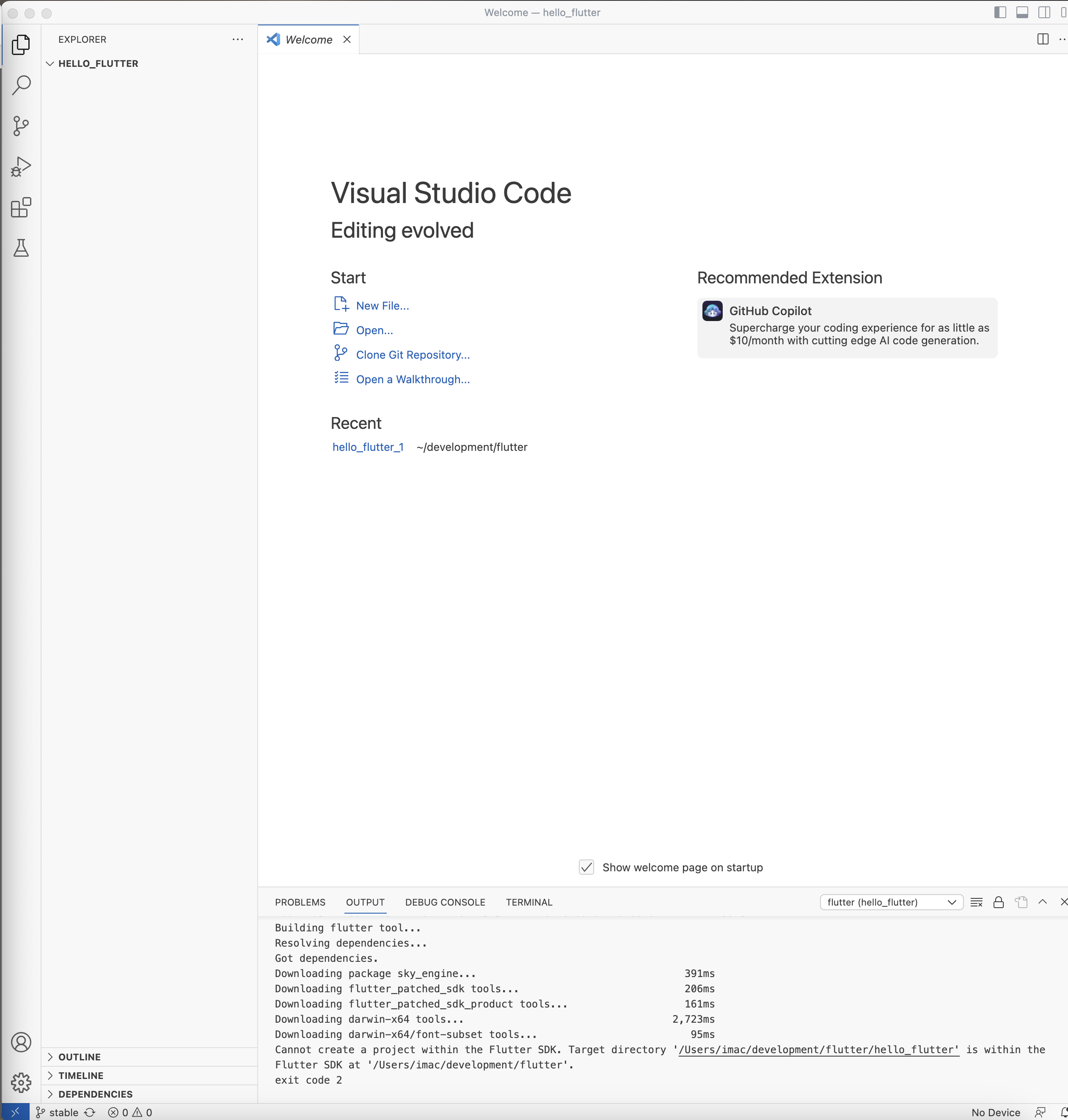Screen dimensions: 1068x1120
Task: Open errors and warnings count indicator
Action: (x=130, y=1112)
